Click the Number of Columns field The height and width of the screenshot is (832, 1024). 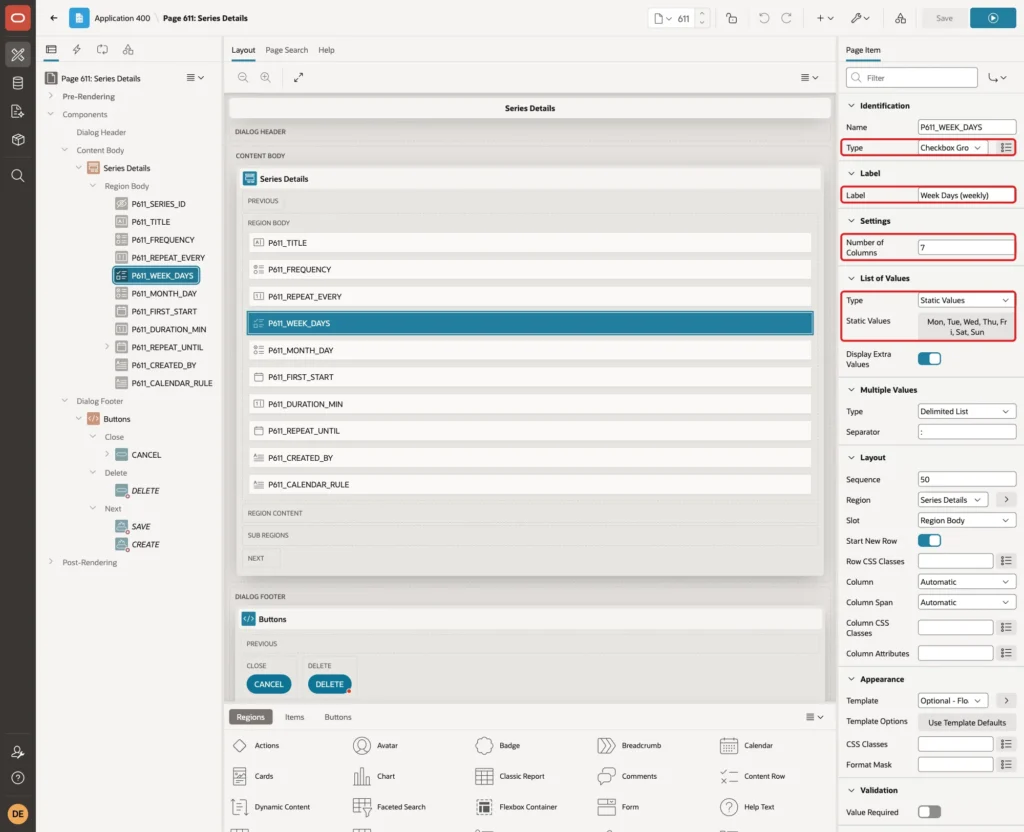coord(967,248)
